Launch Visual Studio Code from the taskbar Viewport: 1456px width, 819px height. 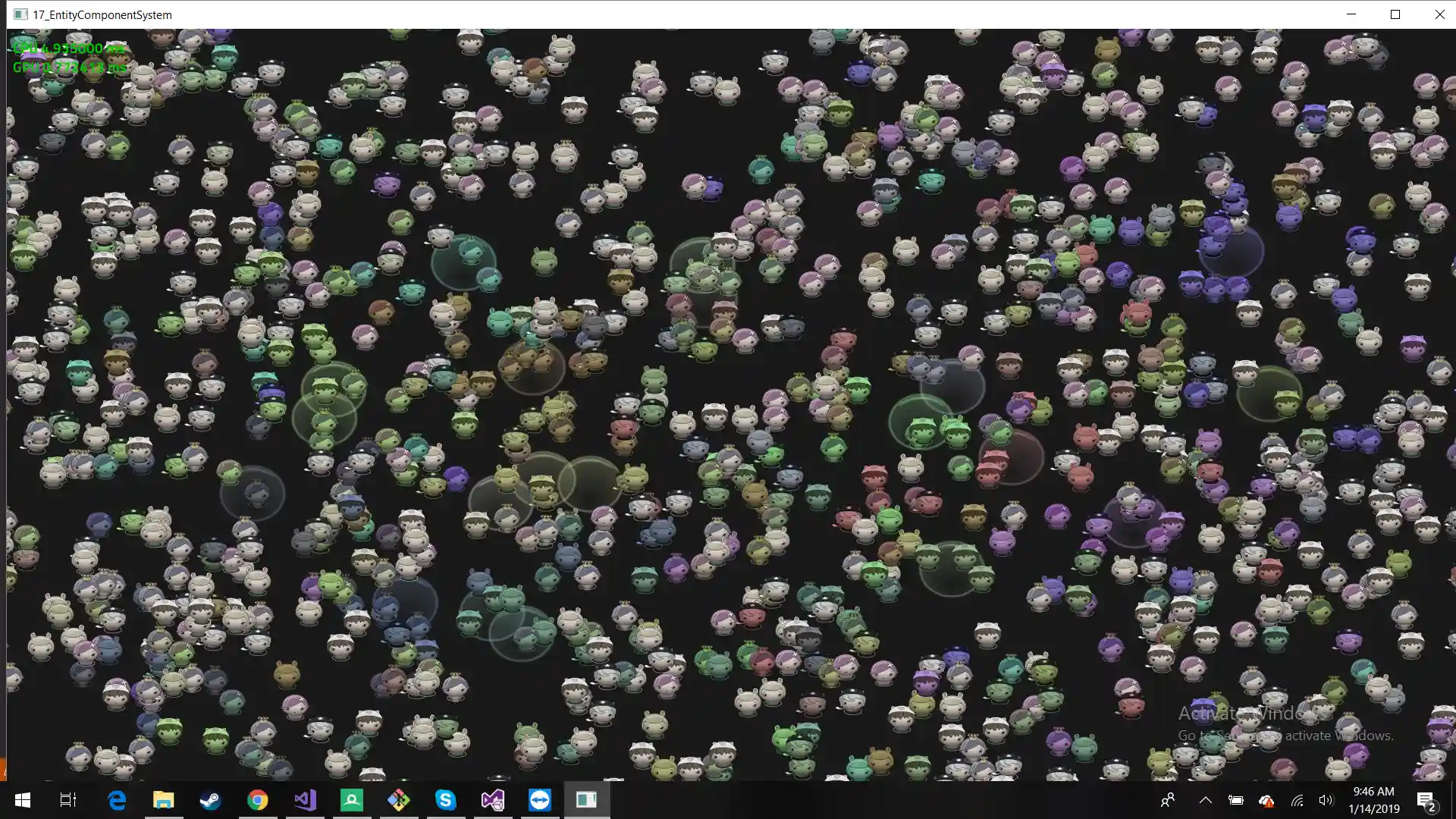[x=304, y=799]
